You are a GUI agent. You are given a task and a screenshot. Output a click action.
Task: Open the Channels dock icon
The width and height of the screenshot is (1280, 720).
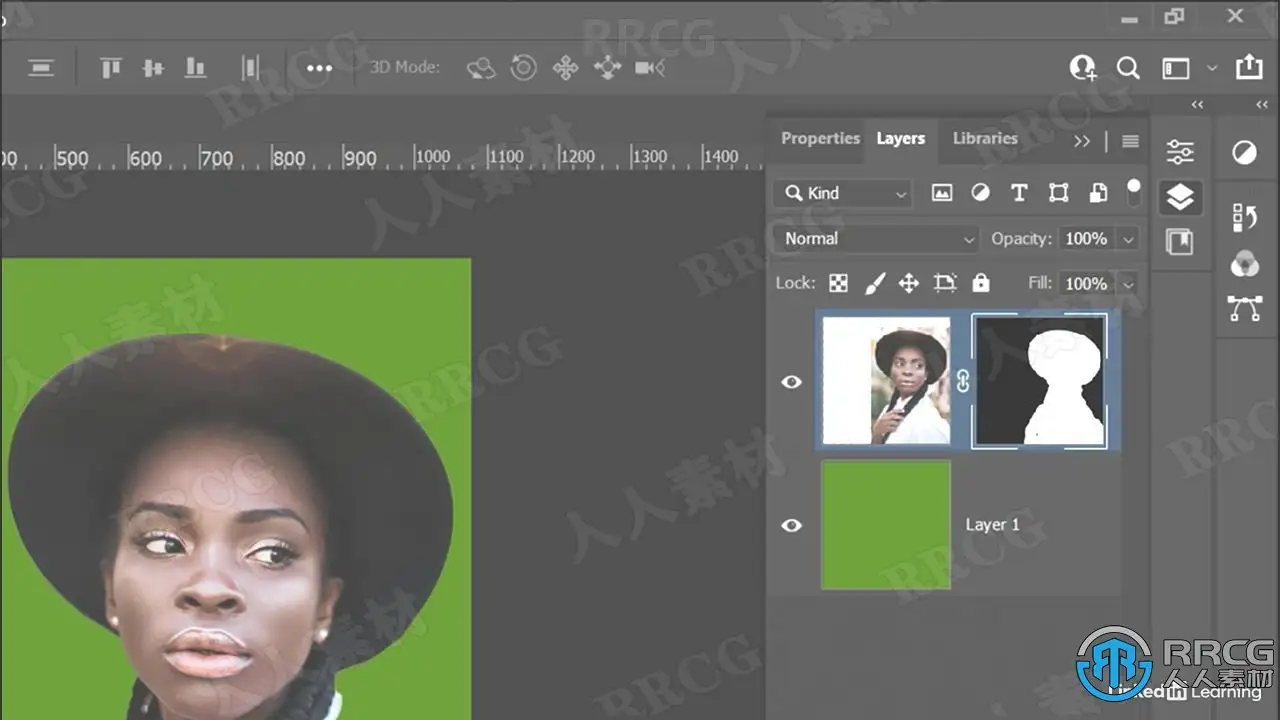tap(1245, 264)
